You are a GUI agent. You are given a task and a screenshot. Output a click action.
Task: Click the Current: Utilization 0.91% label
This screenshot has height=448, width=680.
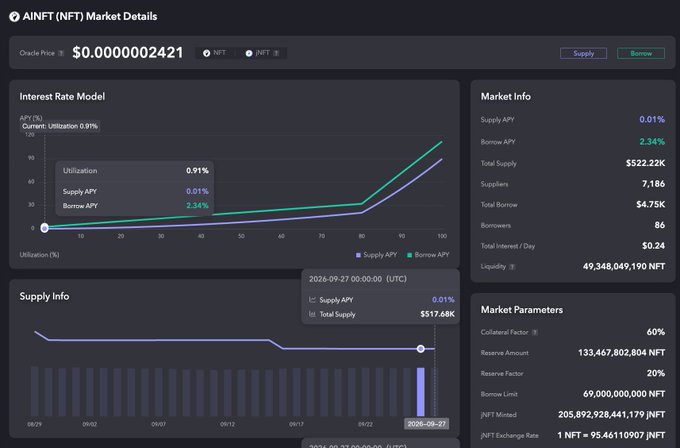tap(60, 126)
